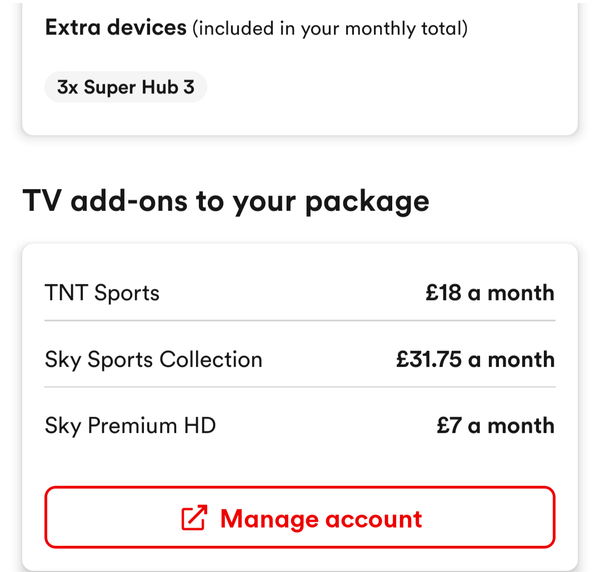Viewport: 600px width, 572px height.
Task: Click the divider line below Sky Sports Collection
Action: (300, 387)
